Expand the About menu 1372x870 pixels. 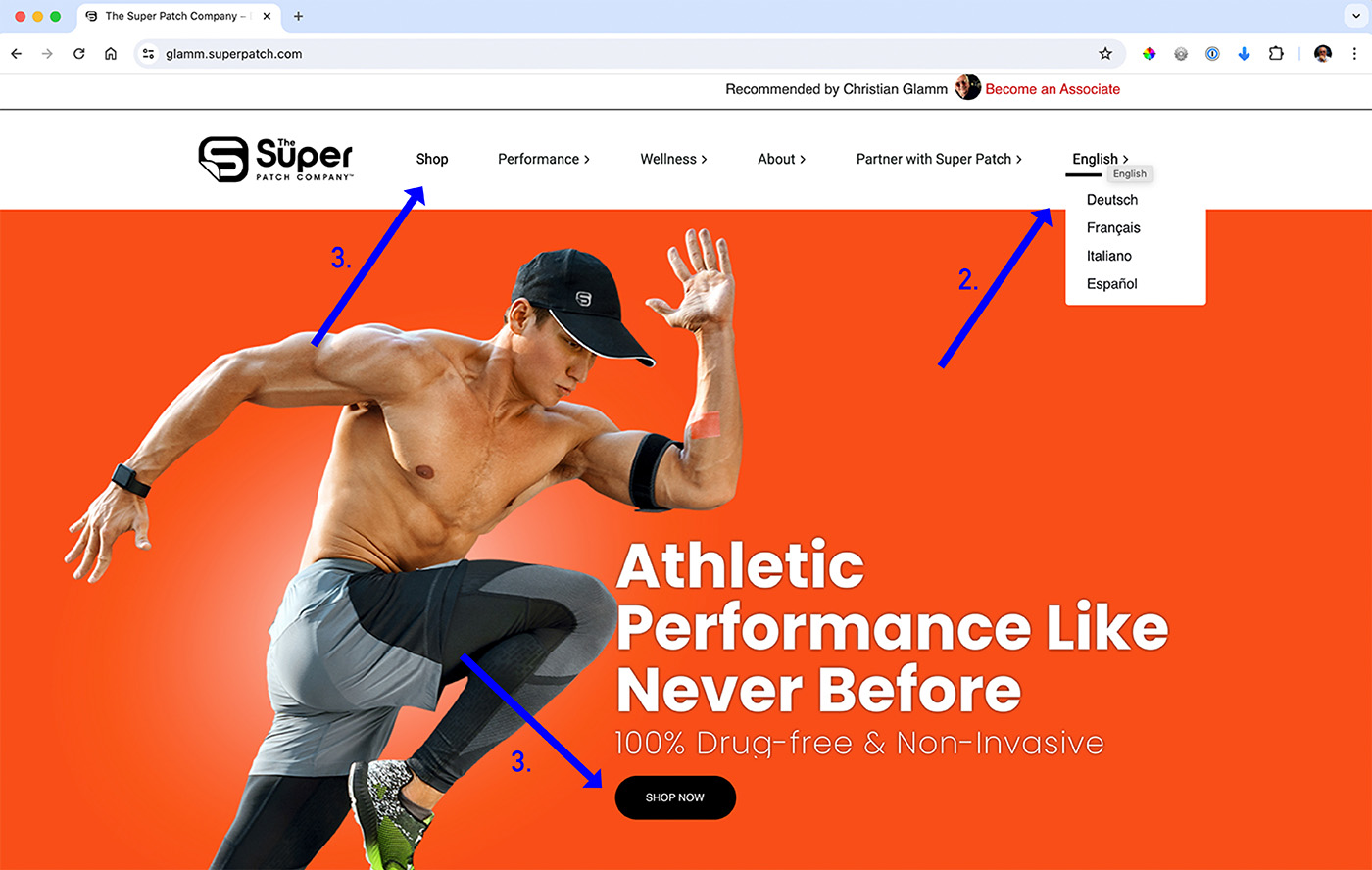click(x=781, y=159)
